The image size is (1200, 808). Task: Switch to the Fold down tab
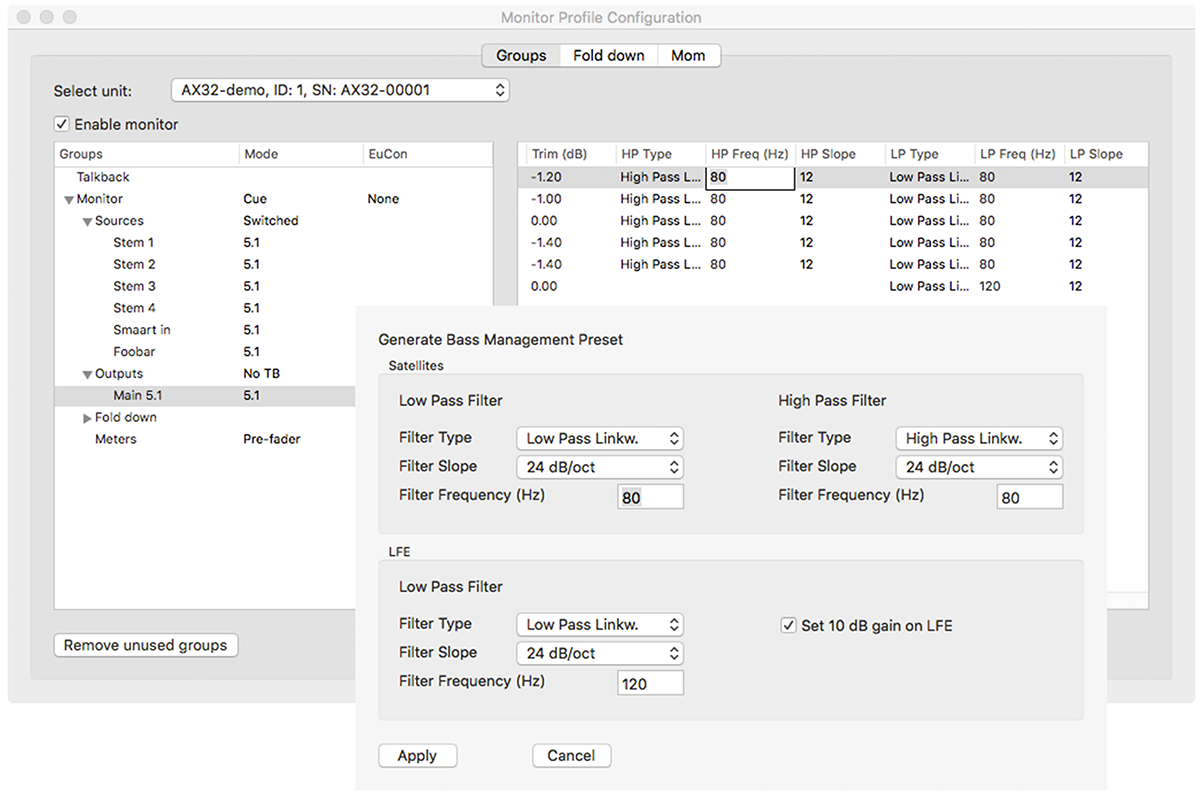[x=609, y=56]
